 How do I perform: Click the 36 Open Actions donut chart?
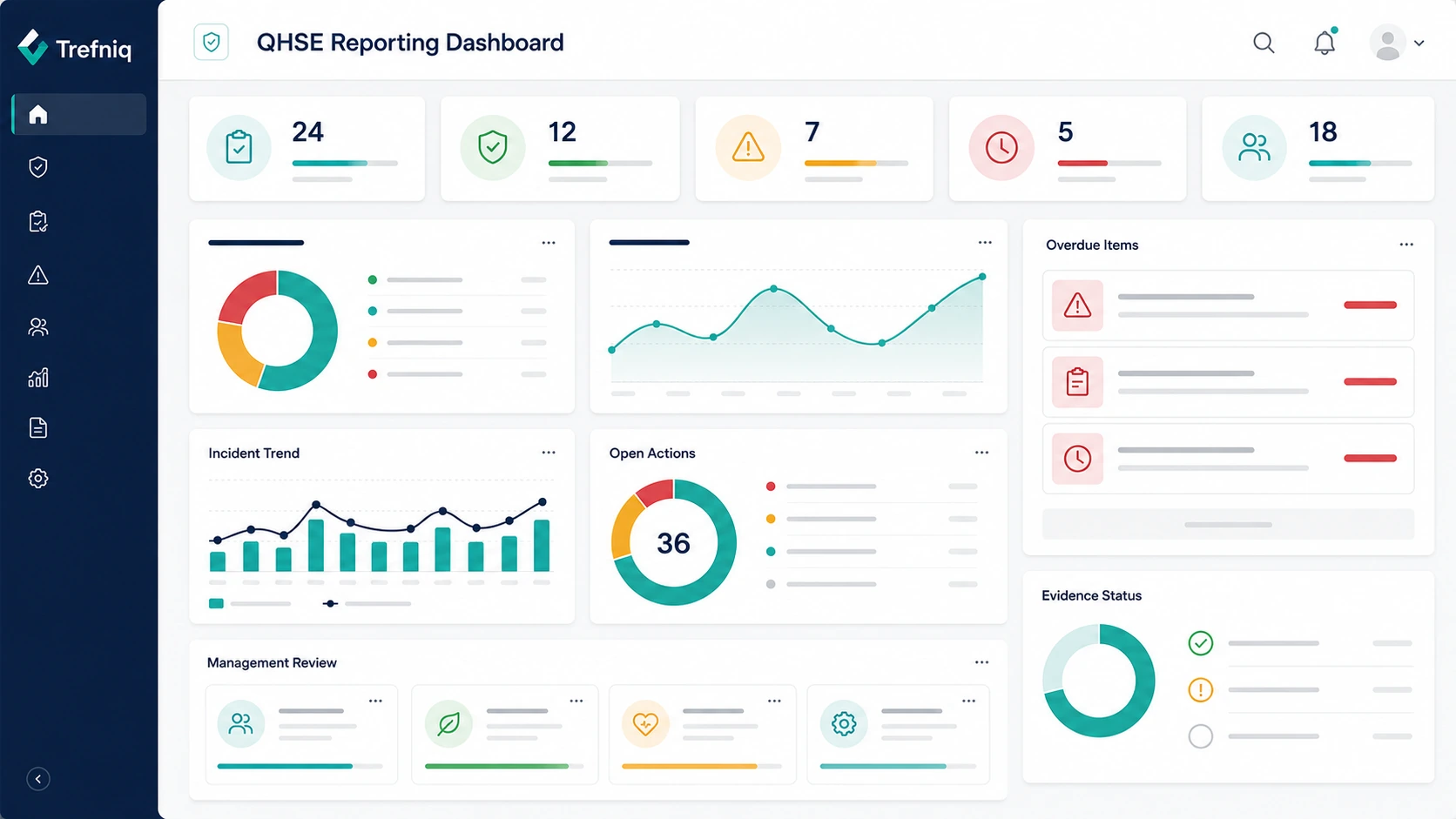pyautogui.click(x=674, y=542)
